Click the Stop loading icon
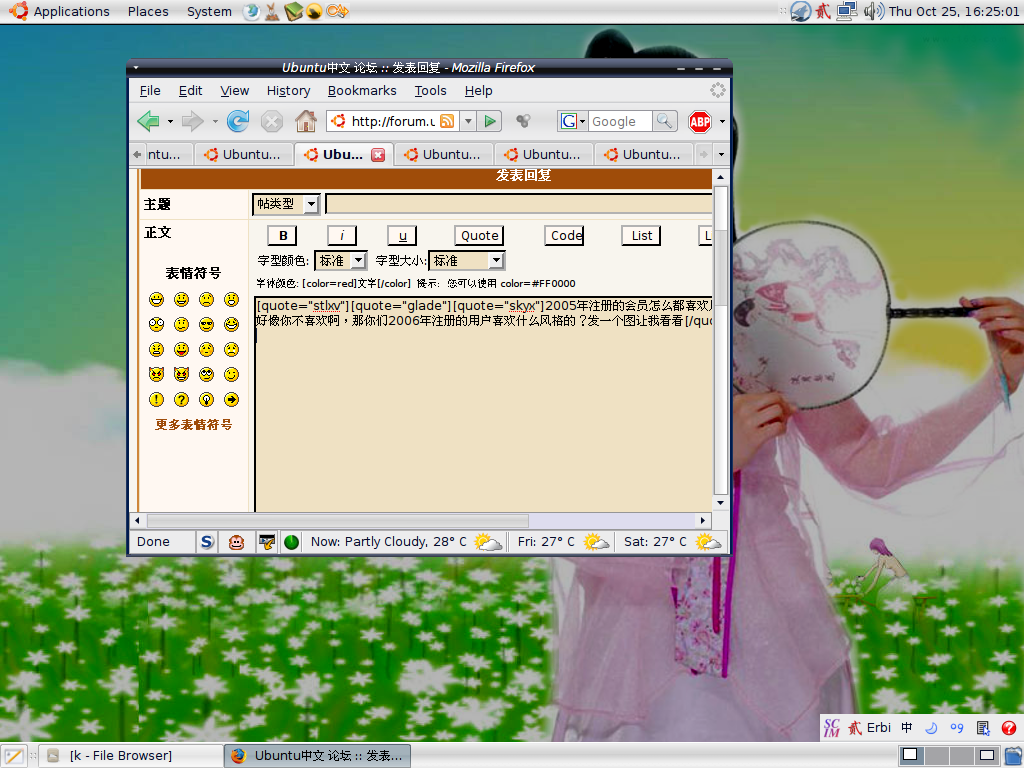Screen dimensions: 1024x768 (x=272, y=121)
